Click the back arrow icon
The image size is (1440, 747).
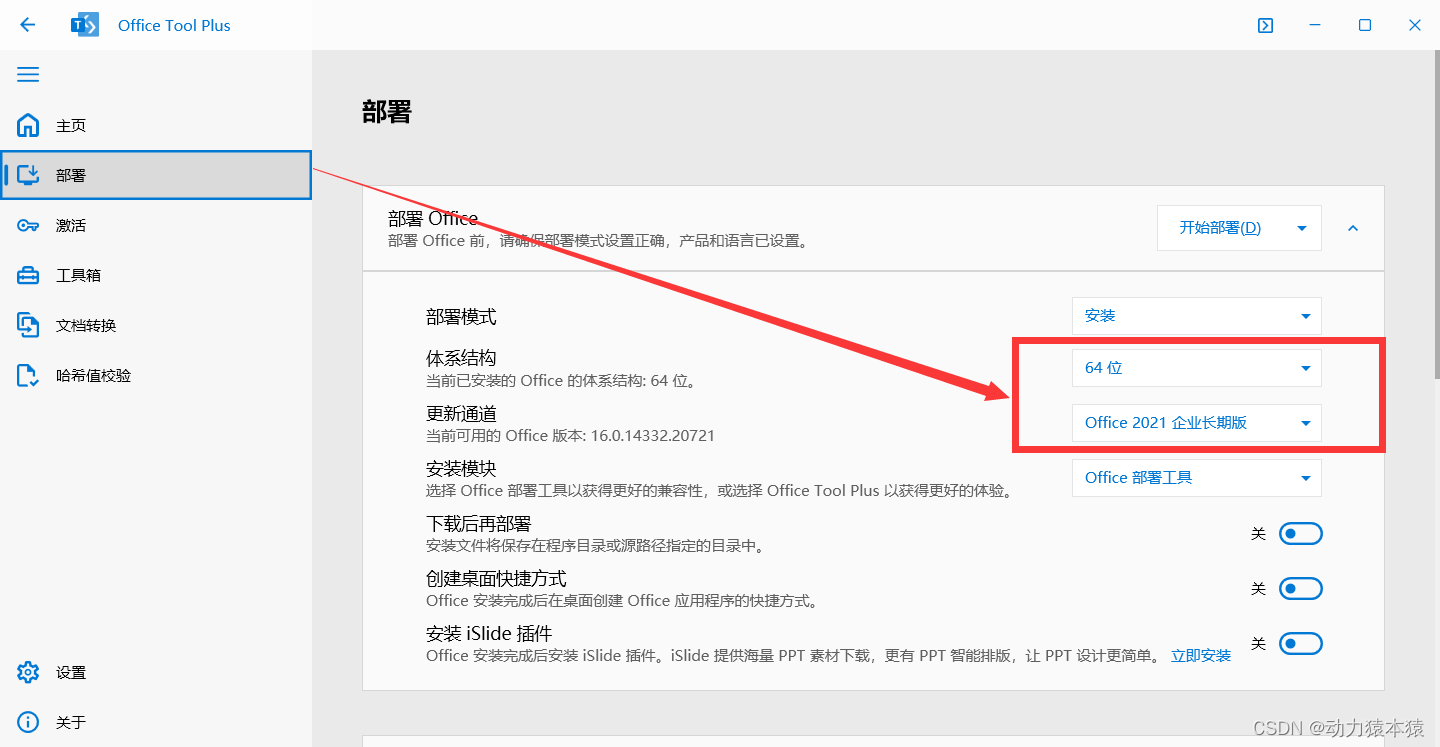[27, 25]
